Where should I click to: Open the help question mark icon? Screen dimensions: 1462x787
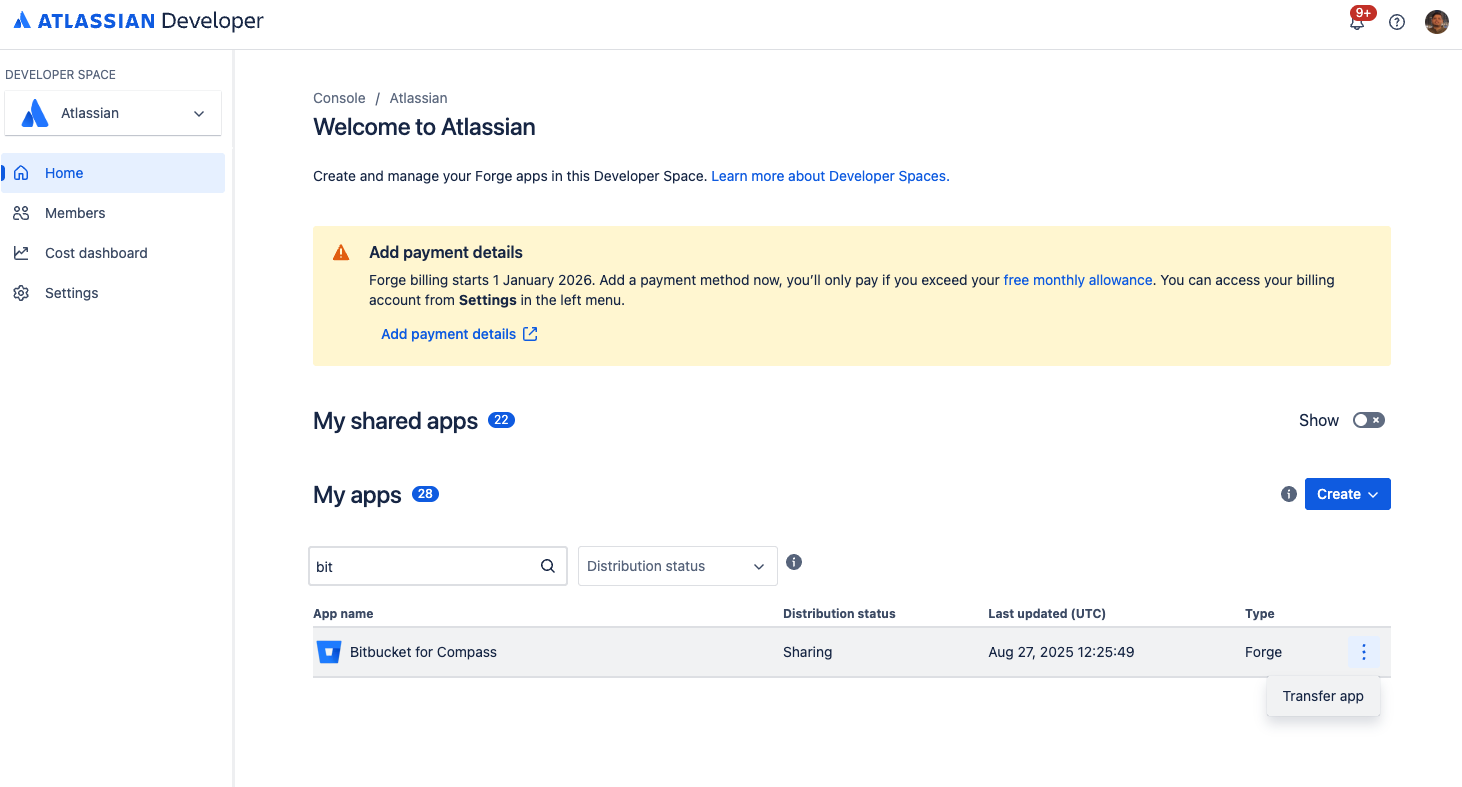coord(1397,22)
